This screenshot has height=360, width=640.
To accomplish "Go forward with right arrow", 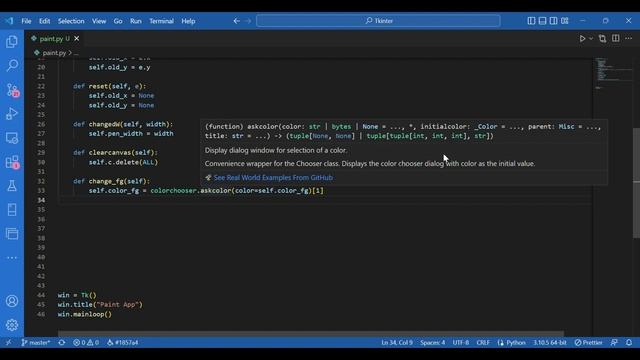I will 248,21.
